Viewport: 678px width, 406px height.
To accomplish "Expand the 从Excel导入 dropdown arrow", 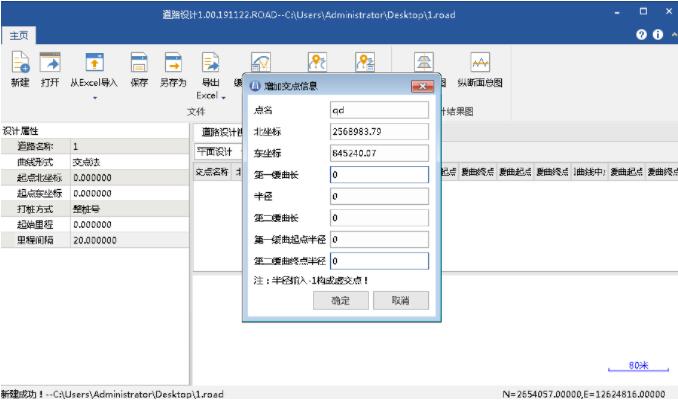I will pos(95,98).
